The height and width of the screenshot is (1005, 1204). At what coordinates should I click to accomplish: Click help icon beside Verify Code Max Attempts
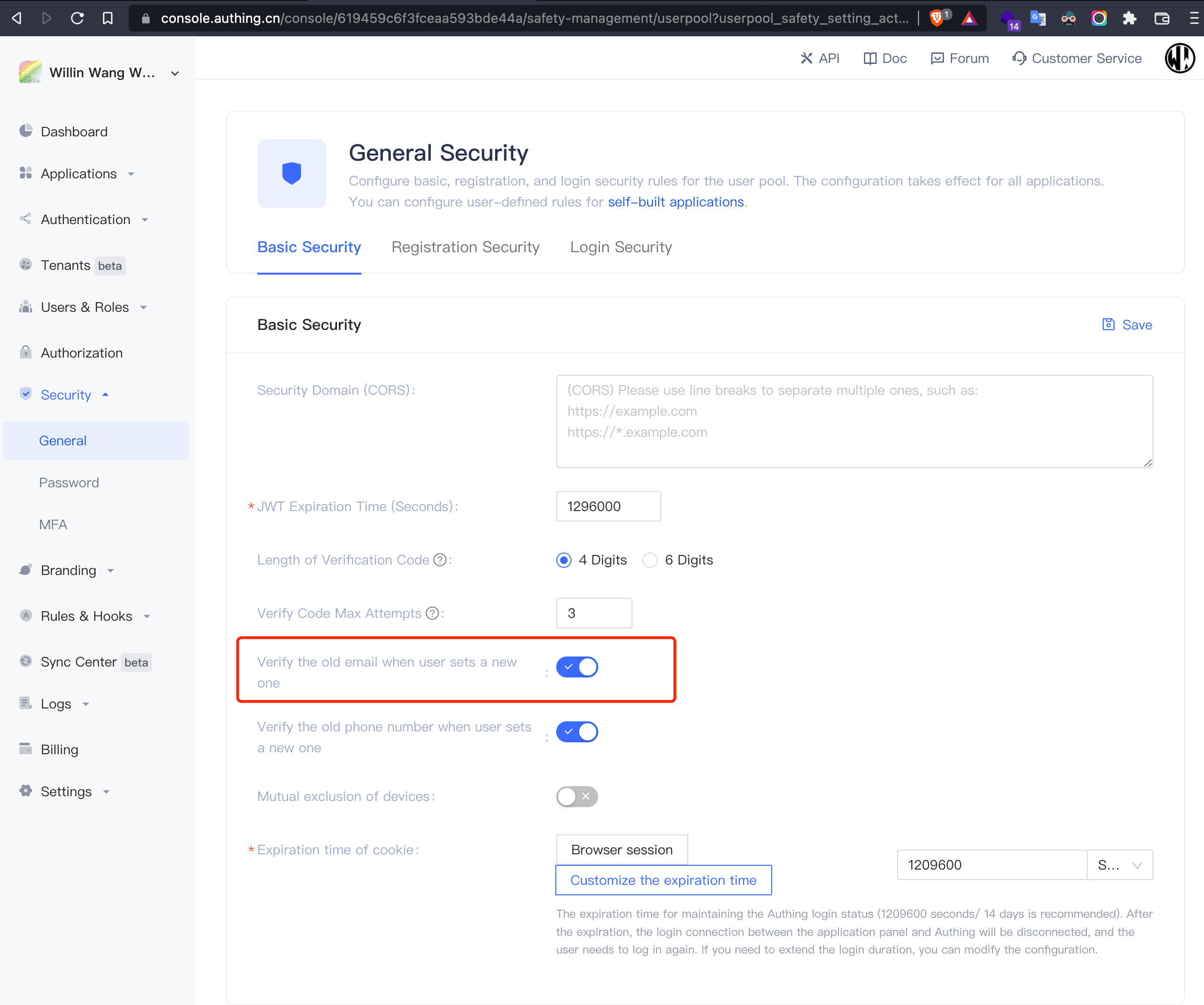(x=433, y=613)
